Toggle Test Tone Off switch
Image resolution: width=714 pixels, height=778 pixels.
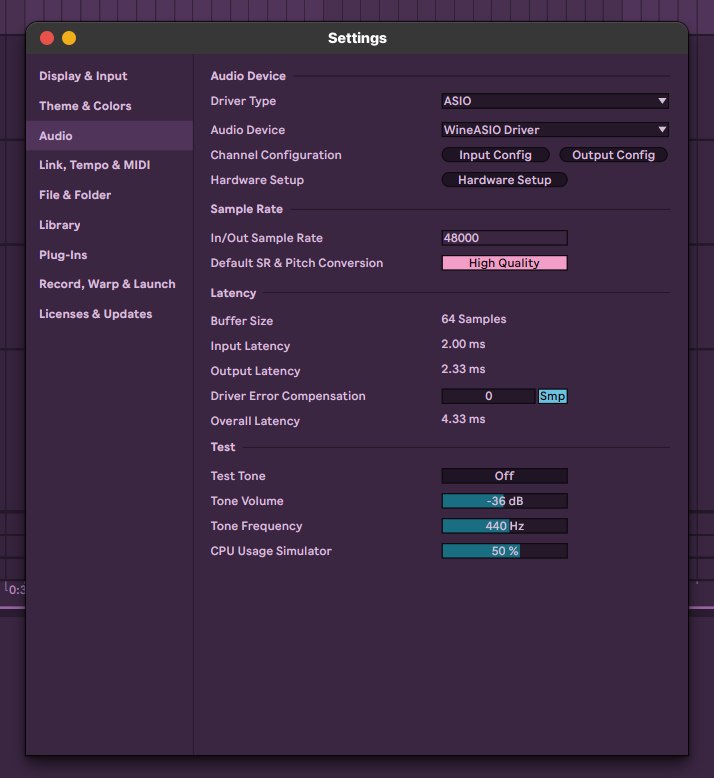(504, 476)
